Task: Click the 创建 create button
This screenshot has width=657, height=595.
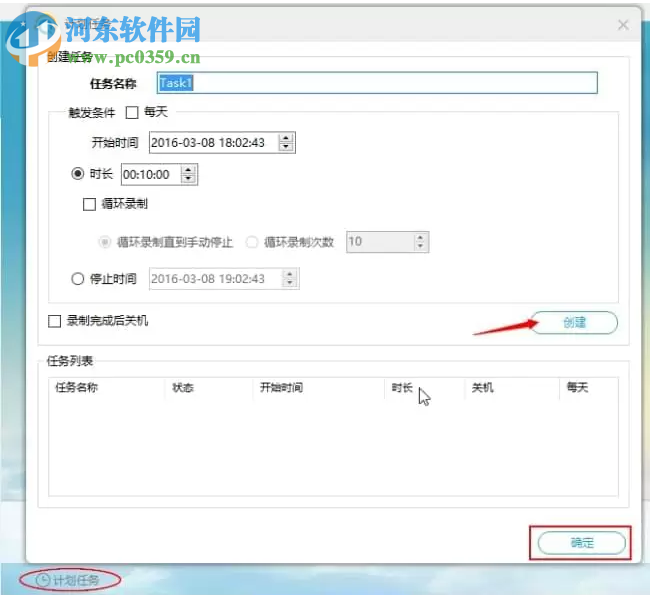Action: 574,322
